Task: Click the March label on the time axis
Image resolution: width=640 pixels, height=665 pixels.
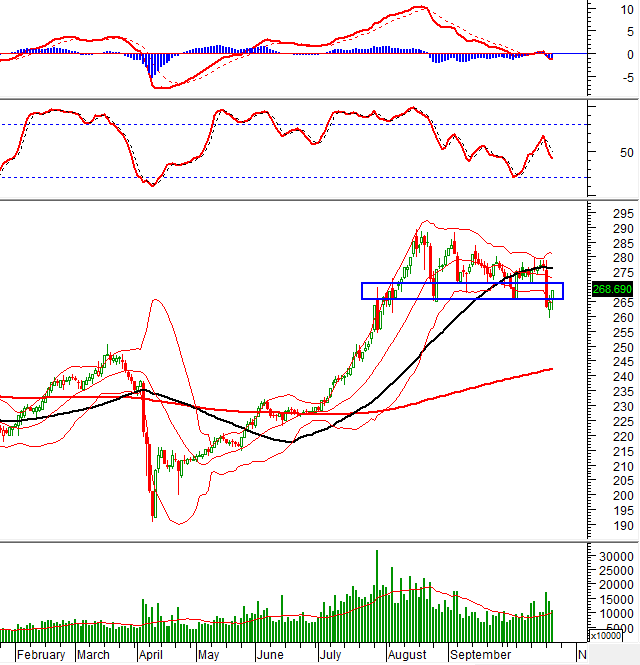Action: click(93, 655)
